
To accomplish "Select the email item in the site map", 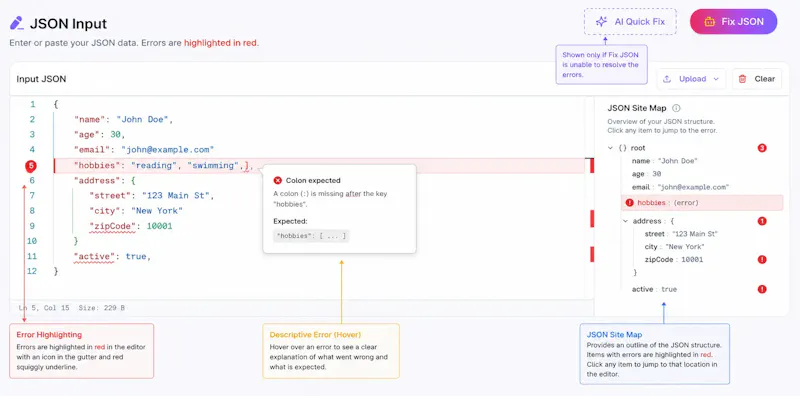I will (680, 187).
